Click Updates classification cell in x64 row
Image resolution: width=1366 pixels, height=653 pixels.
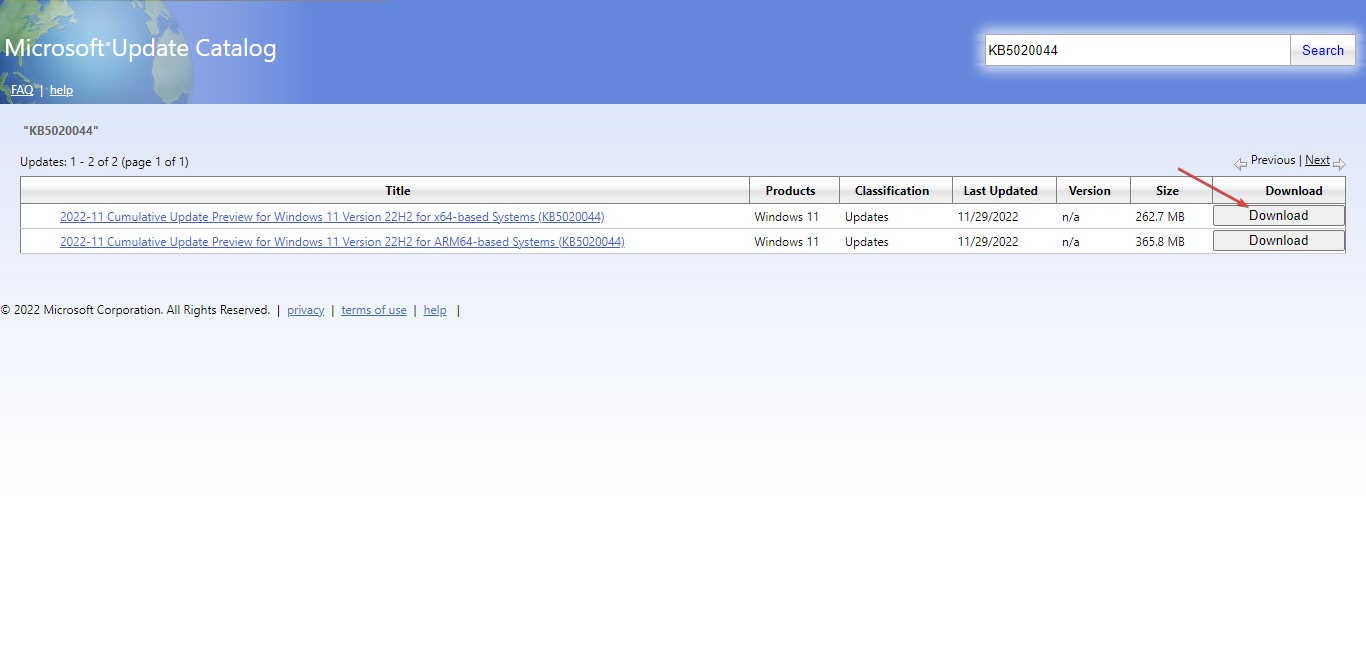(x=866, y=217)
